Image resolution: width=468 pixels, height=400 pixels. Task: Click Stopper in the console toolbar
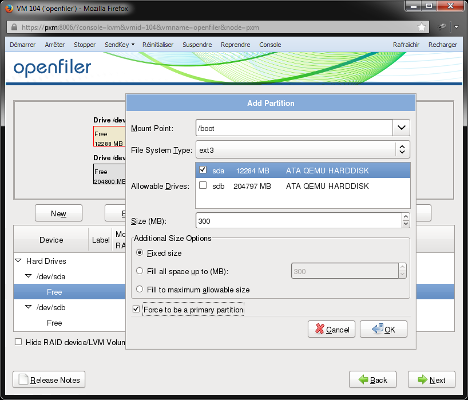[x=85, y=45]
